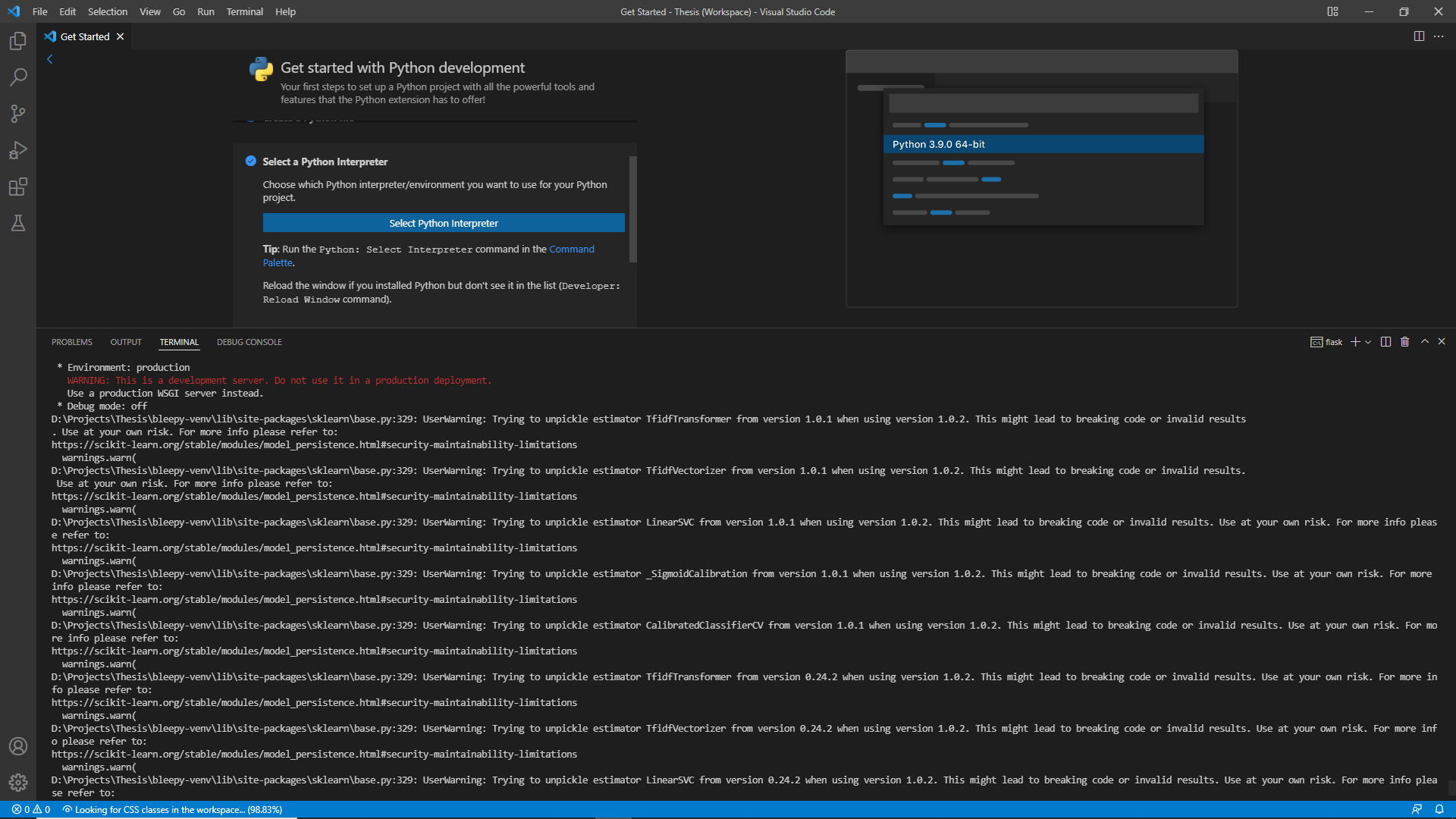The image size is (1456, 819).
Task: Open the Explorer sidebar icon
Action: pos(18,41)
